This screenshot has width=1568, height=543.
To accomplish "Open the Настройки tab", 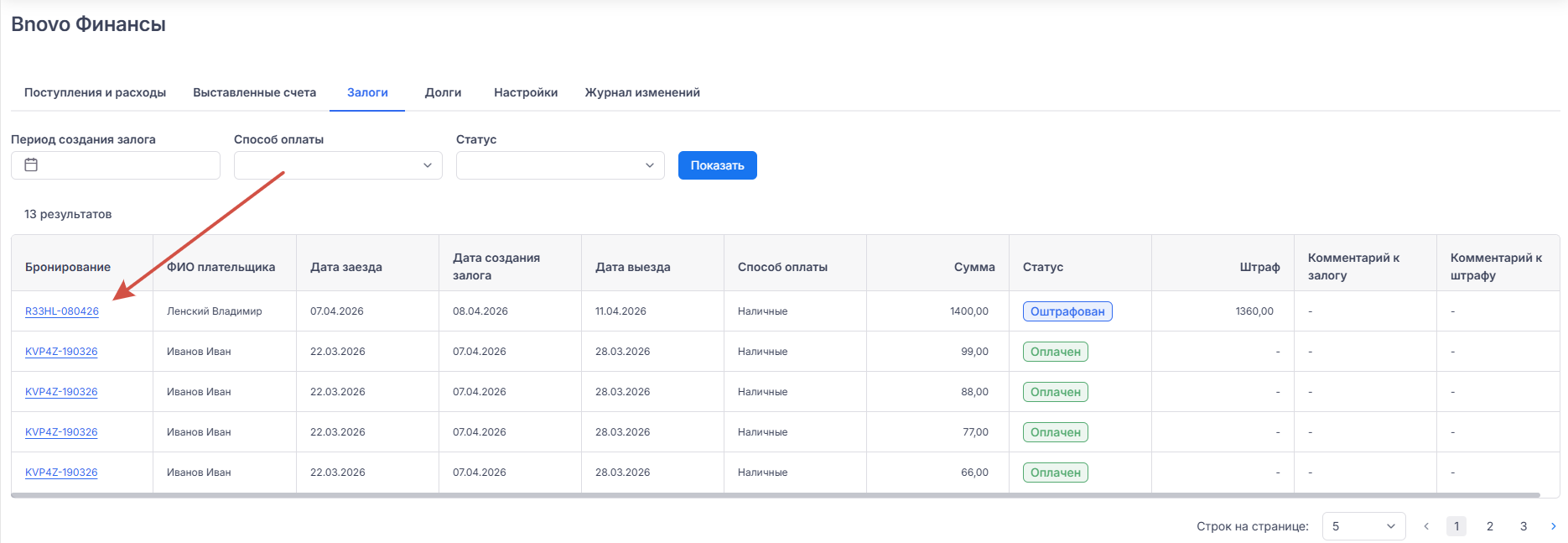I will 526,92.
